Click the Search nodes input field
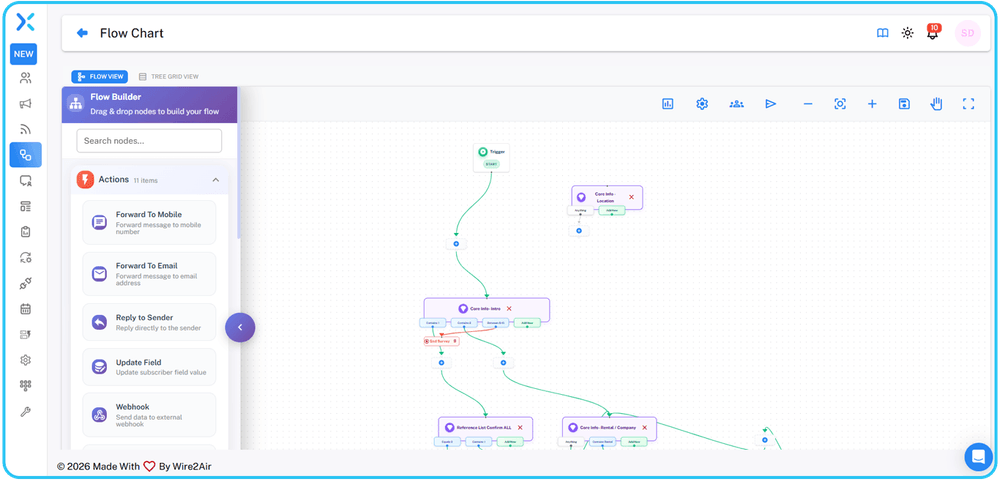1000x480 pixels. tap(149, 141)
